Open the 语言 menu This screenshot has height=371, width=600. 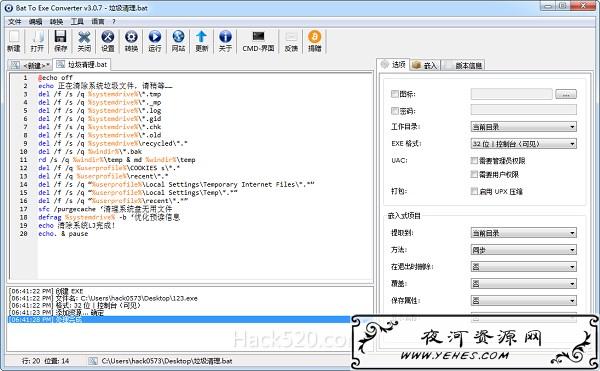pyautogui.click(x=98, y=21)
